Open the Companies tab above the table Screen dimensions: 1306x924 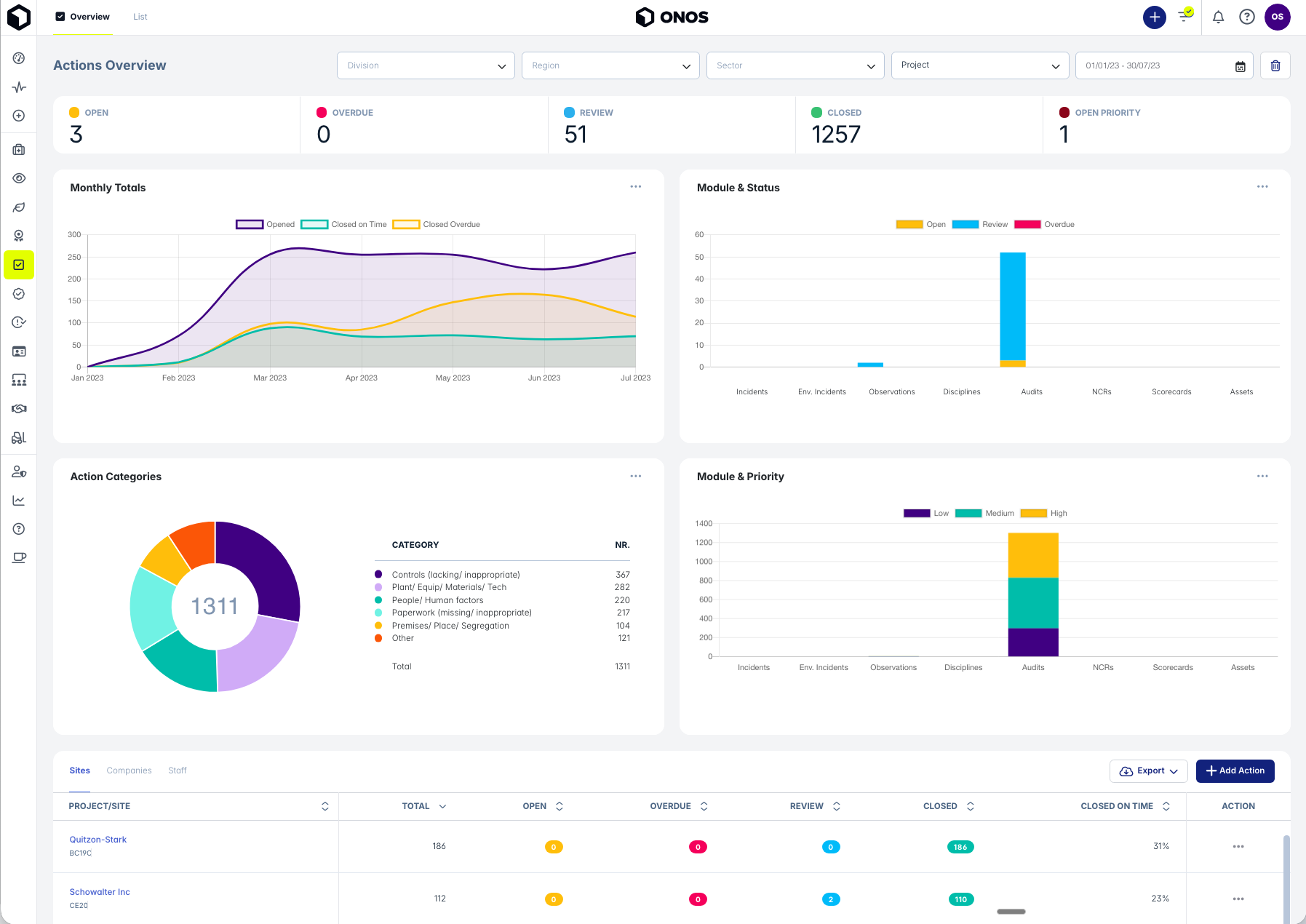[x=129, y=770]
